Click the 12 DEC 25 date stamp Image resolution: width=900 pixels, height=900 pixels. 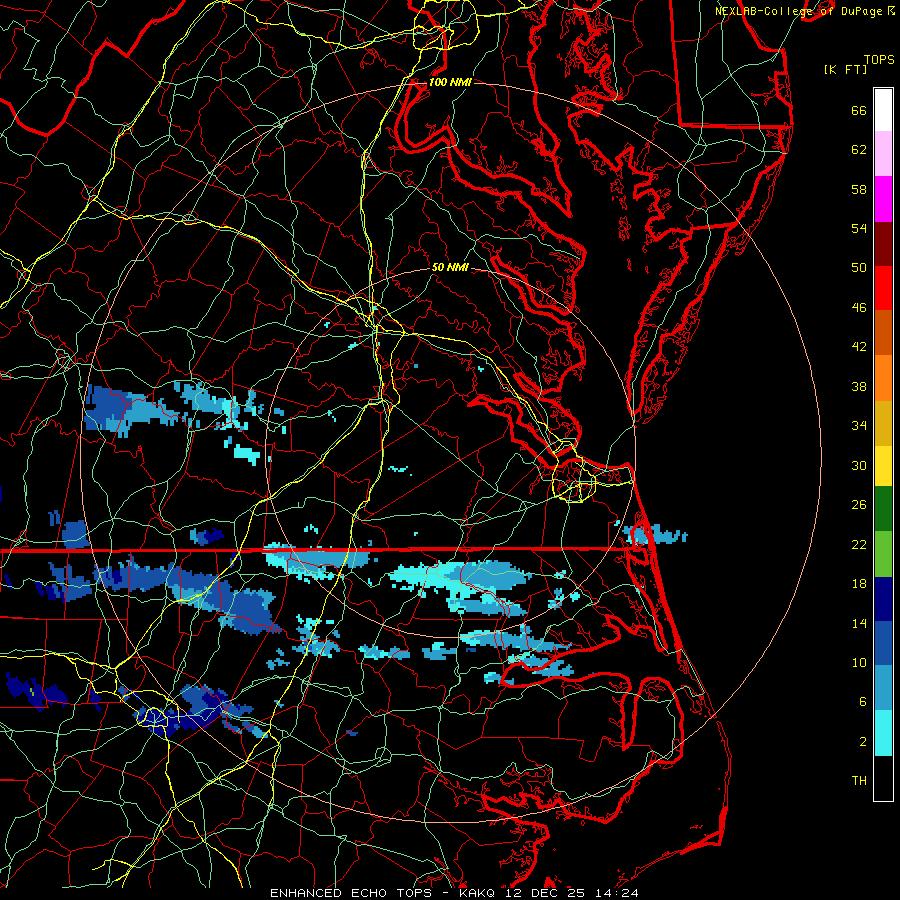(548, 893)
